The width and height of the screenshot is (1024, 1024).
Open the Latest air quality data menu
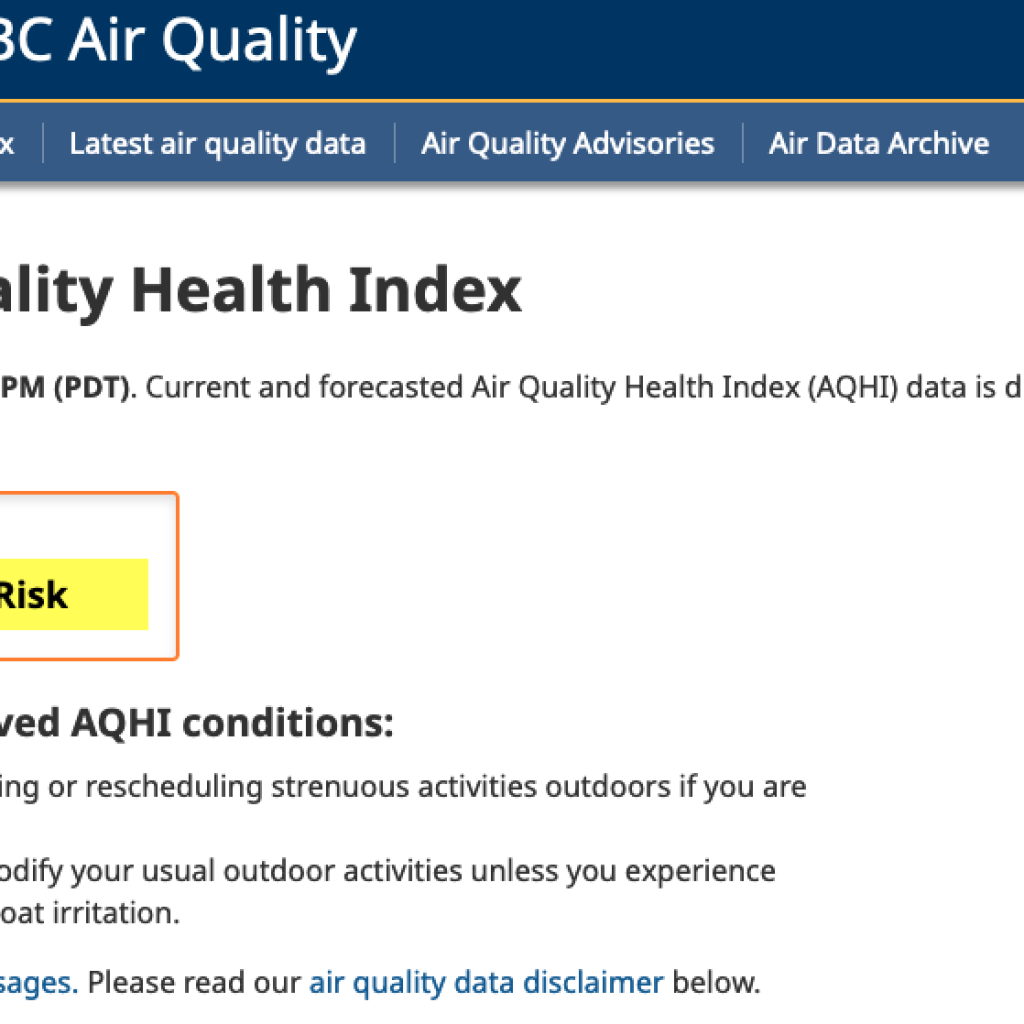[x=217, y=144]
